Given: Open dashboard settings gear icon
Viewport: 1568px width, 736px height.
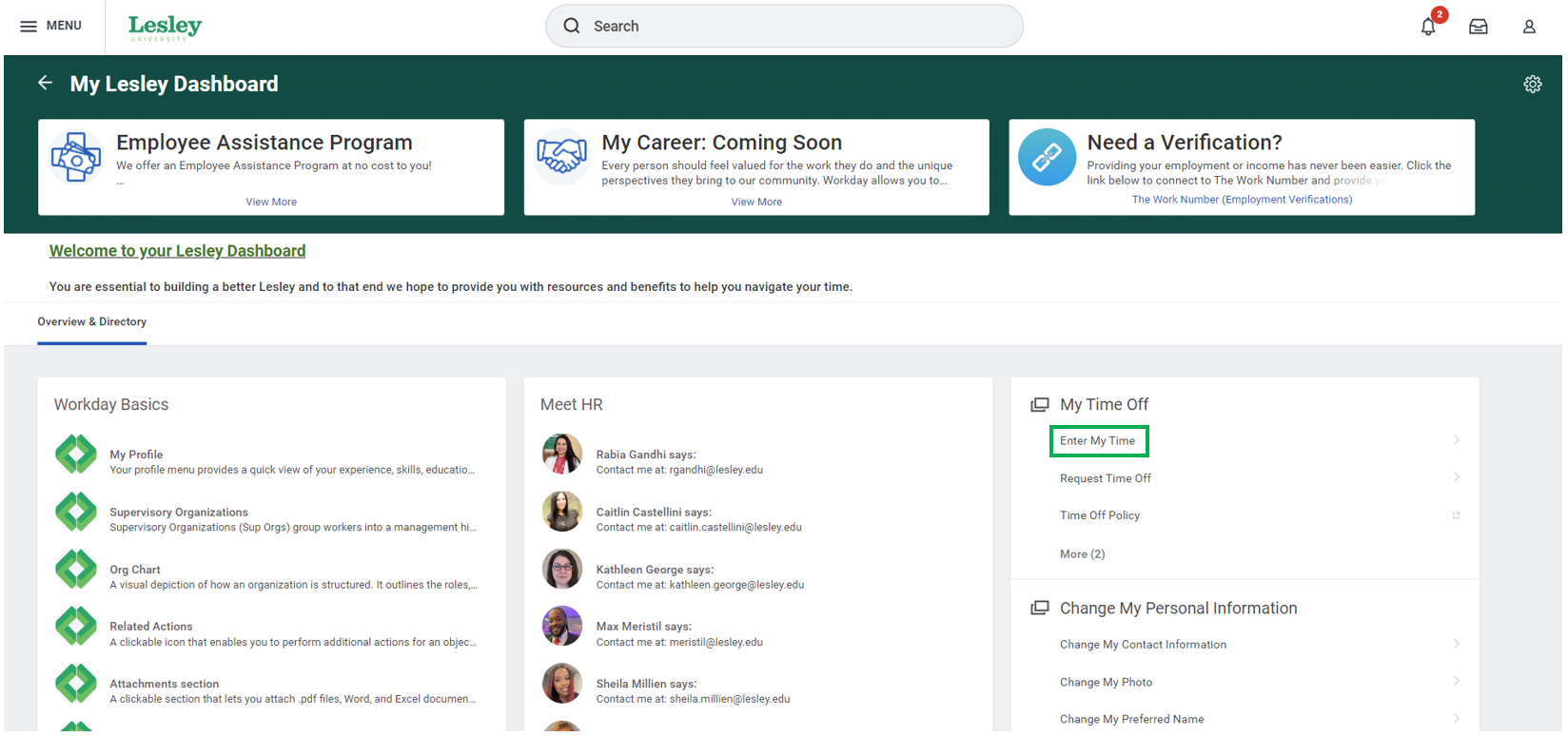Looking at the screenshot, I should pyautogui.click(x=1533, y=84).
